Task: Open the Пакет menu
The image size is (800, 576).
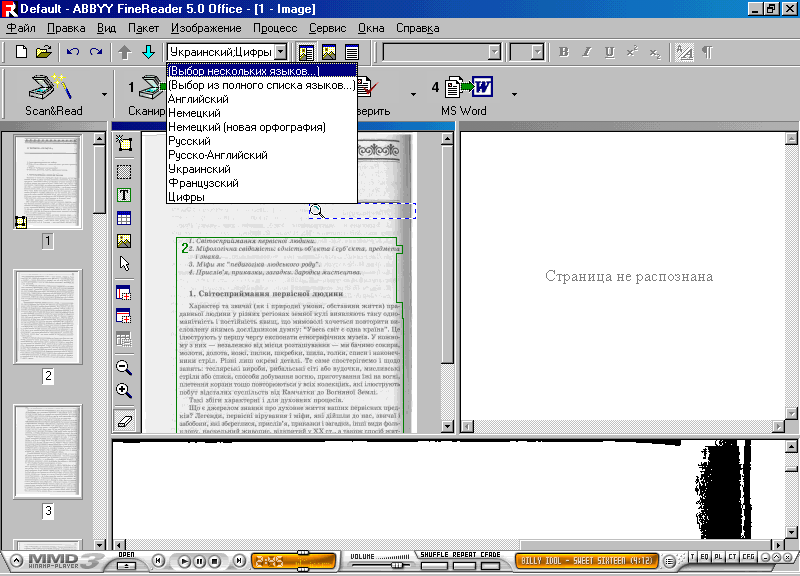Action: (x=143, y=28)
